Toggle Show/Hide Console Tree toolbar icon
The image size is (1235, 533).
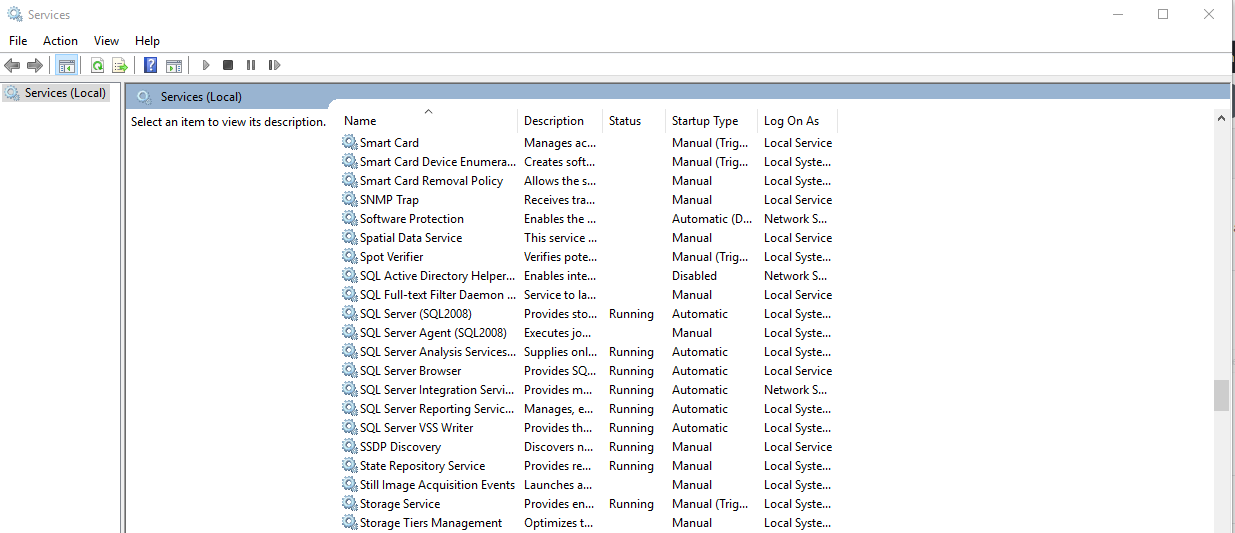pos(67,65)
